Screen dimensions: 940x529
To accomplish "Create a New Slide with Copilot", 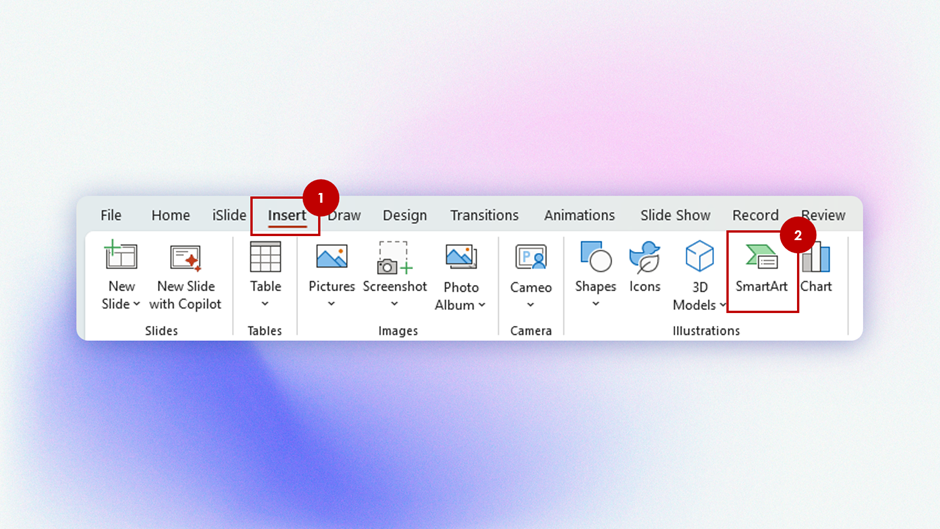I will tap(185, 276).
